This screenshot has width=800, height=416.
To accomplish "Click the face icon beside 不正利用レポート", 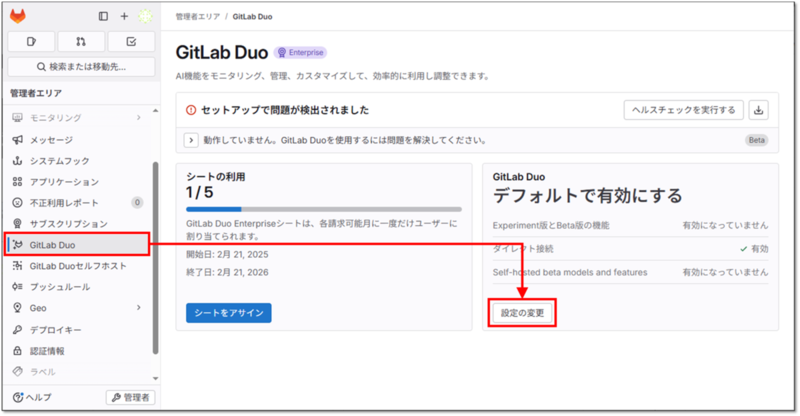I will pos(17,203).
